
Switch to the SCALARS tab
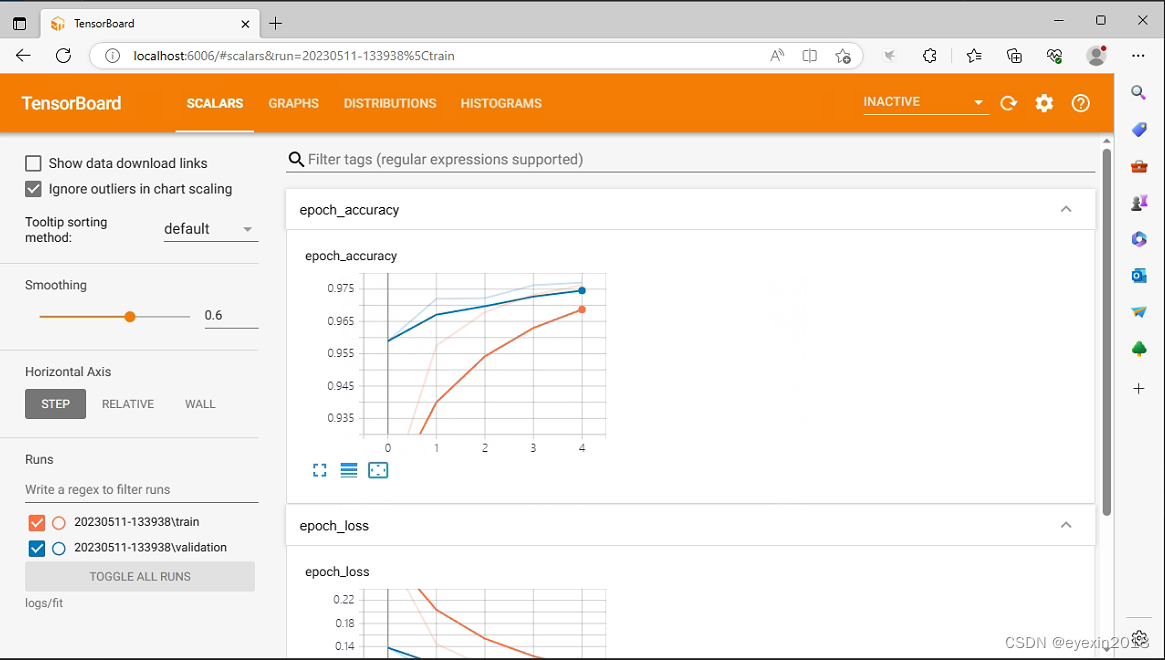215,103
